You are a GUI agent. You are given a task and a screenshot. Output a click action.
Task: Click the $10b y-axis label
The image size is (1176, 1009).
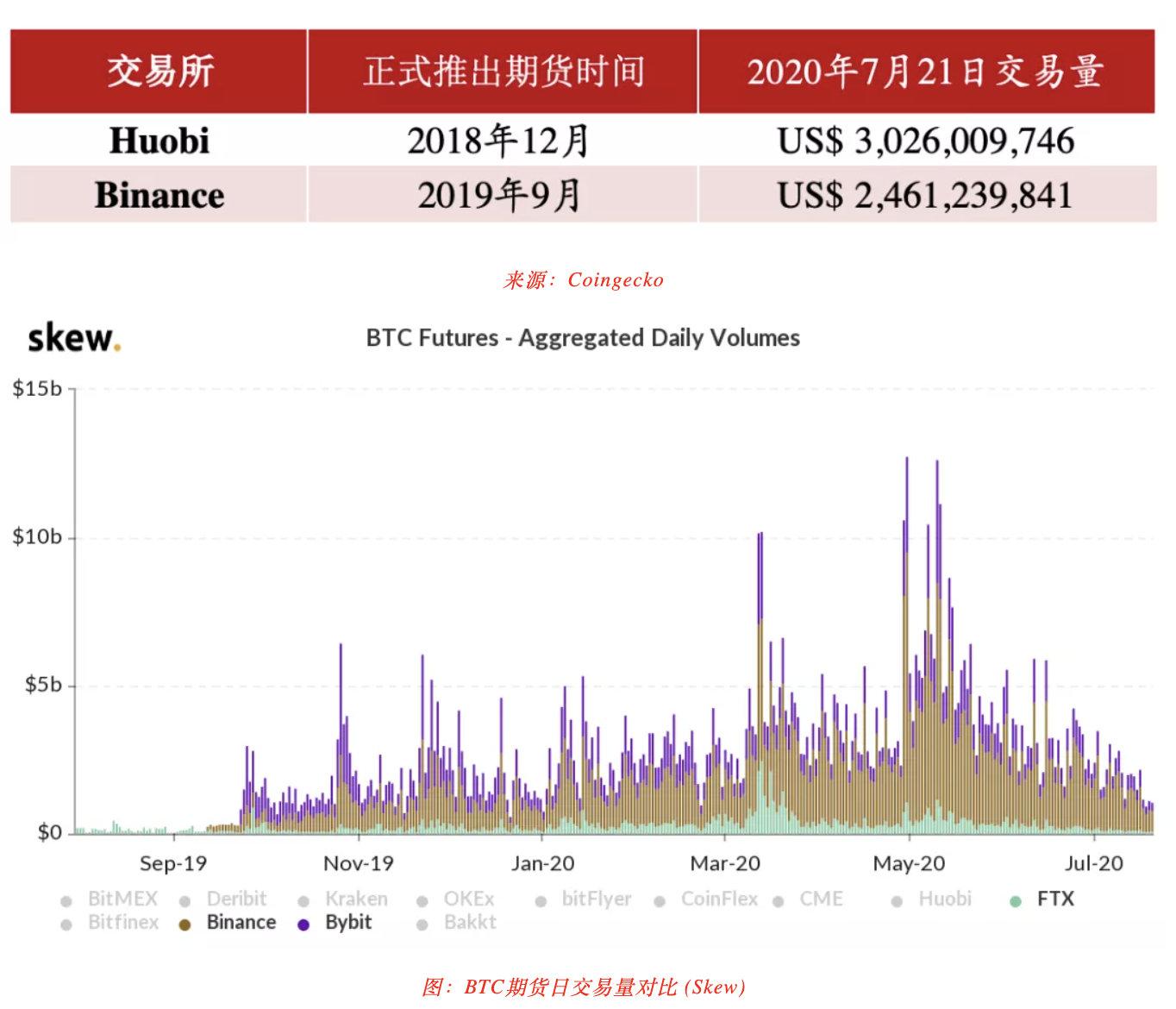click(37, 537)
